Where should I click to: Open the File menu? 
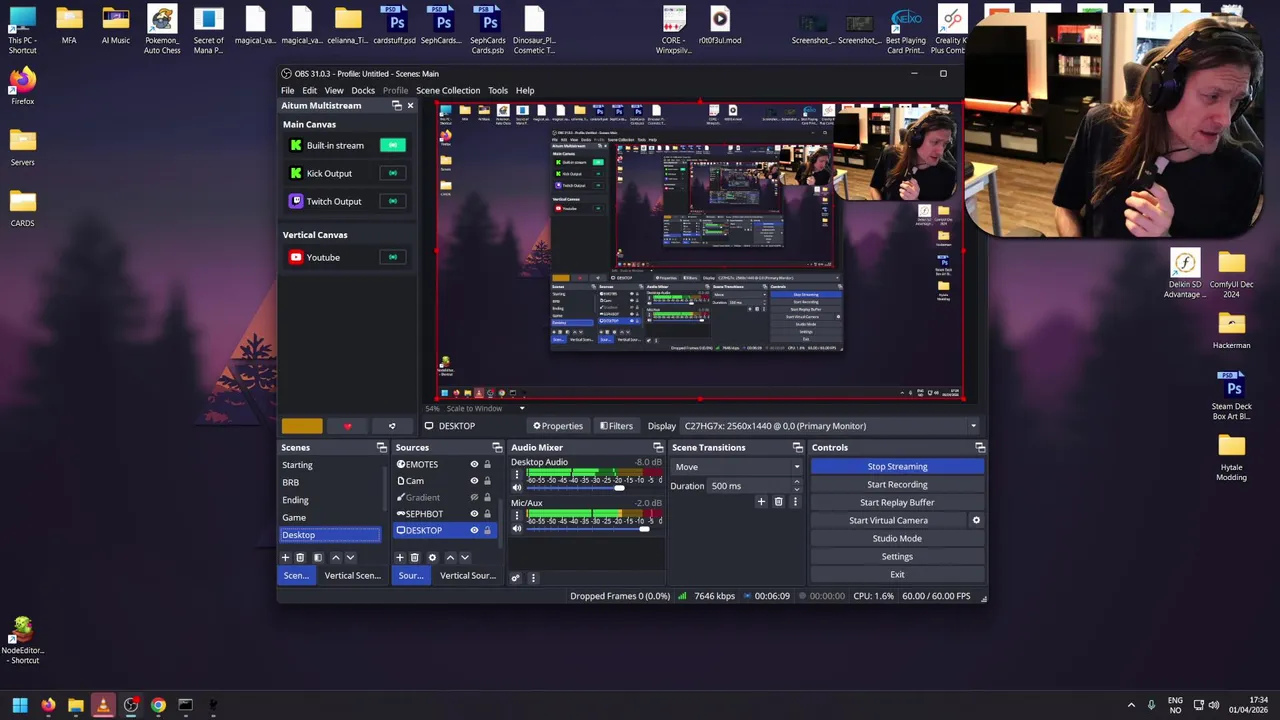287,90
